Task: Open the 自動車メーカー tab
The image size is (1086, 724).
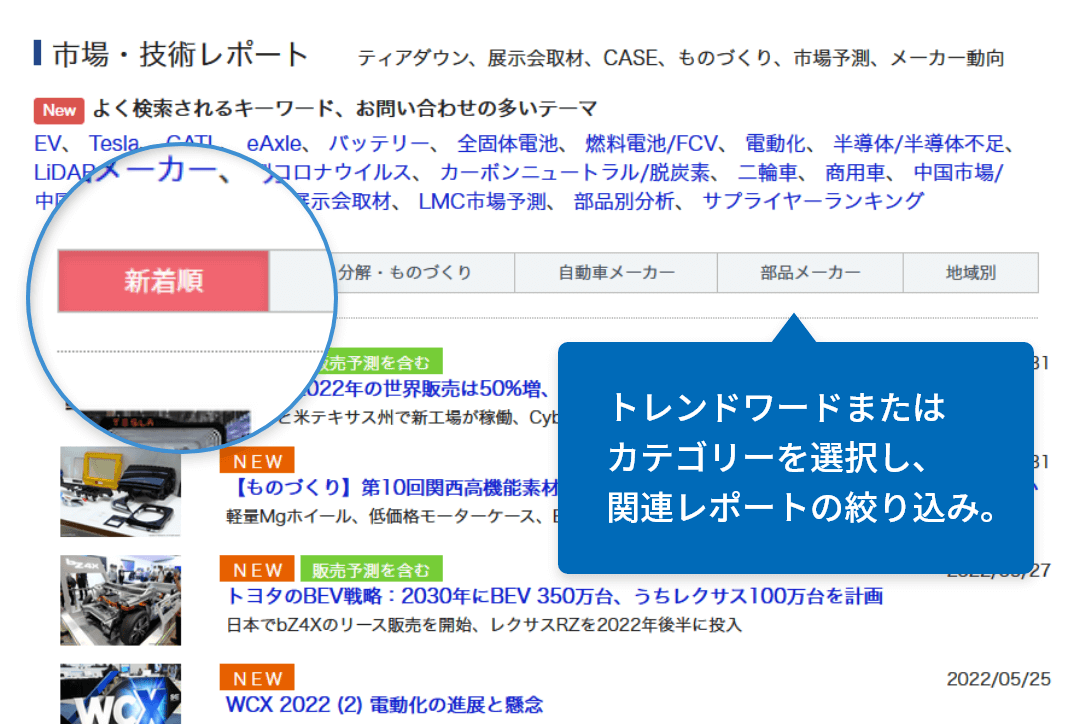Action: coord(616,273)
